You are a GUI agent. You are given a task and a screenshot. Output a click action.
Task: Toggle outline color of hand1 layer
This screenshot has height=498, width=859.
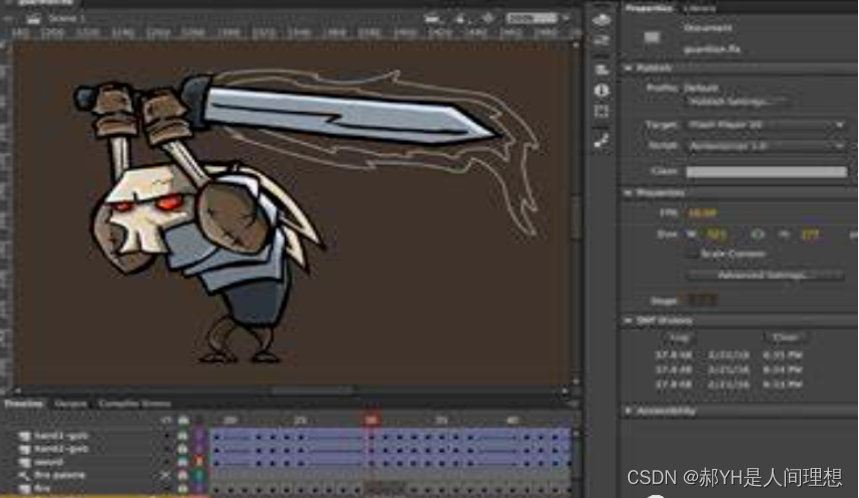pyautogui.click(x=199, y=436)
